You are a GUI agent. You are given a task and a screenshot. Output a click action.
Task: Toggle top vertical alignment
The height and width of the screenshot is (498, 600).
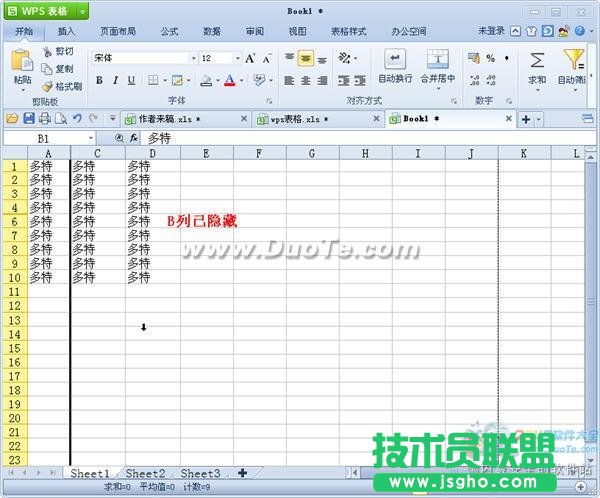point(290,58)
